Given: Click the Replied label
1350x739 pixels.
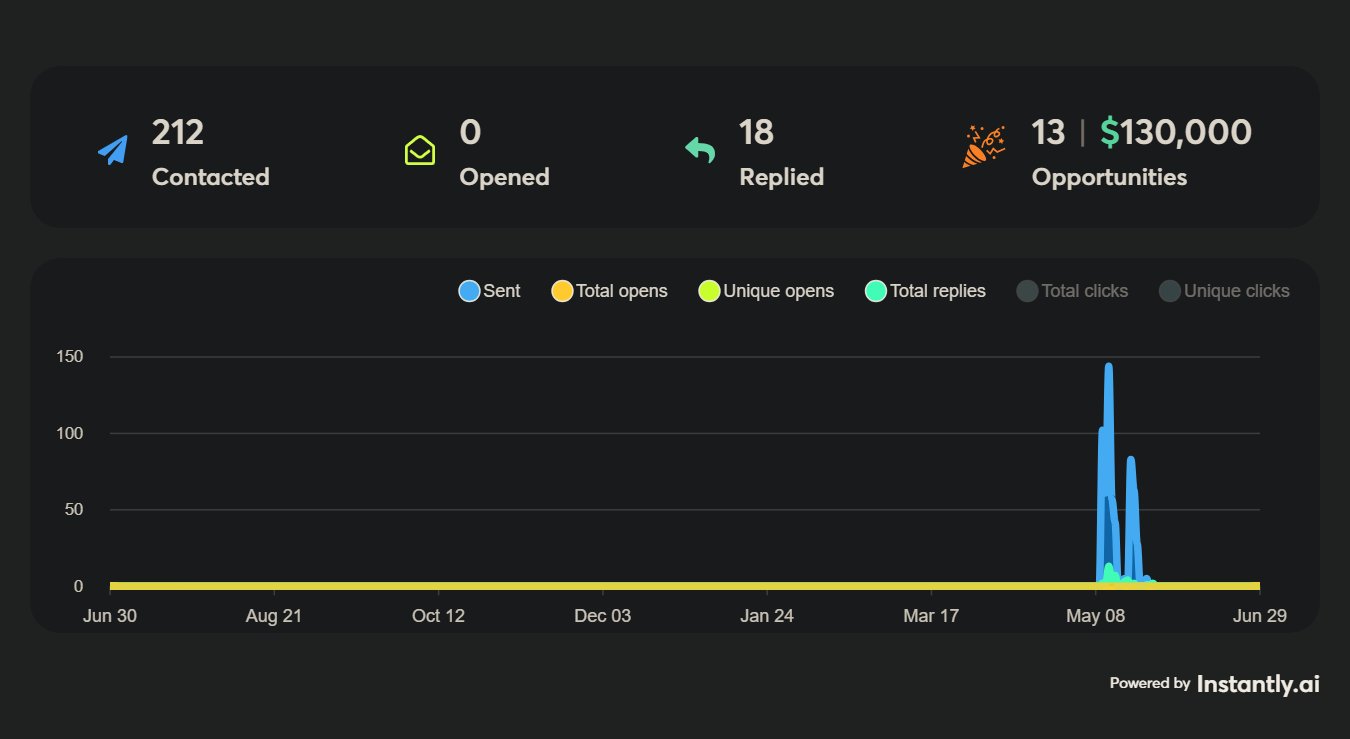Looking at the screenshot, I should [x=782, y=177].
